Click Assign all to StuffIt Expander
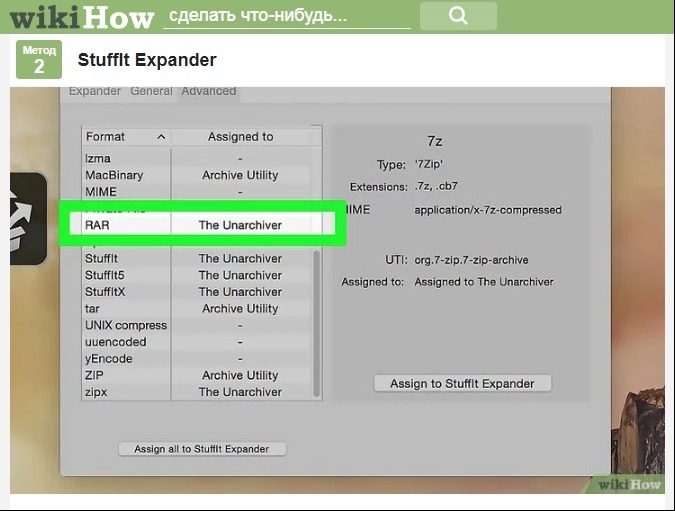The height and width of the screenshot is (511, 675). 202,449
